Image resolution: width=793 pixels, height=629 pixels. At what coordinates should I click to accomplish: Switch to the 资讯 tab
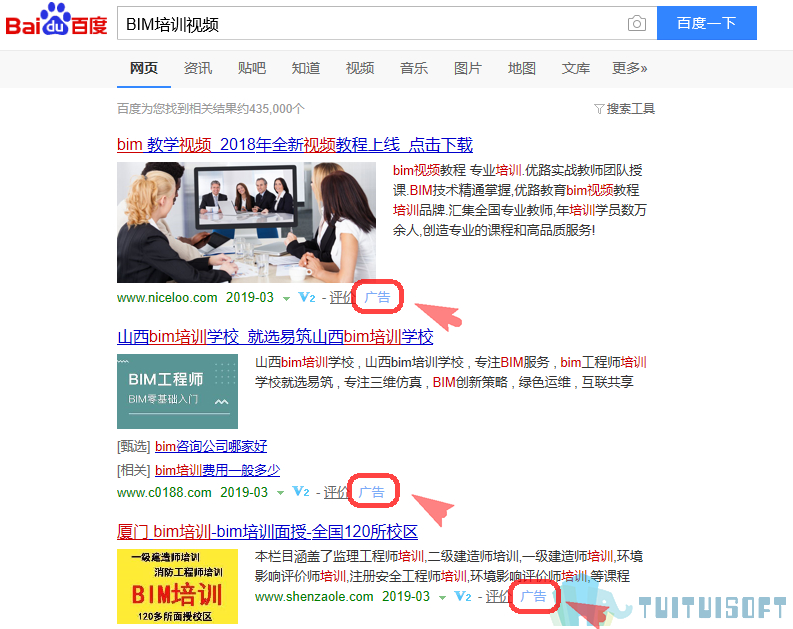coord(198,68)
